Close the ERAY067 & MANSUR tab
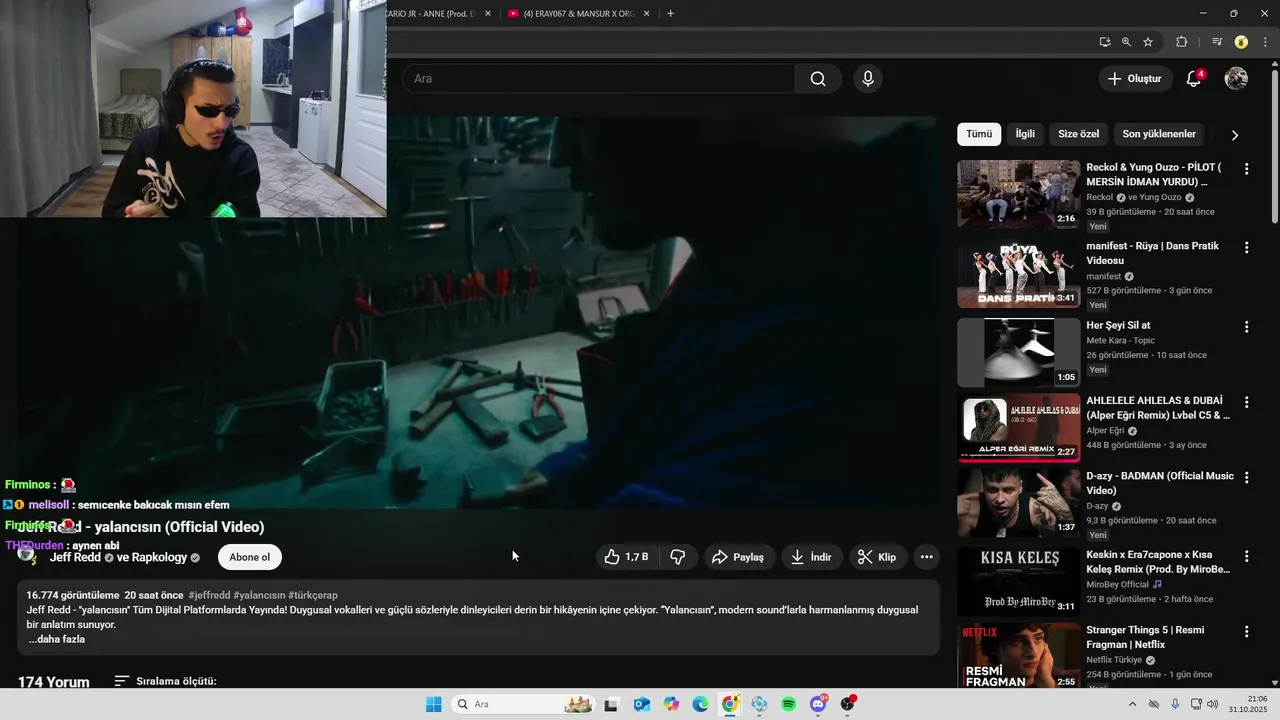The image size is (1280, 720). 647,14
